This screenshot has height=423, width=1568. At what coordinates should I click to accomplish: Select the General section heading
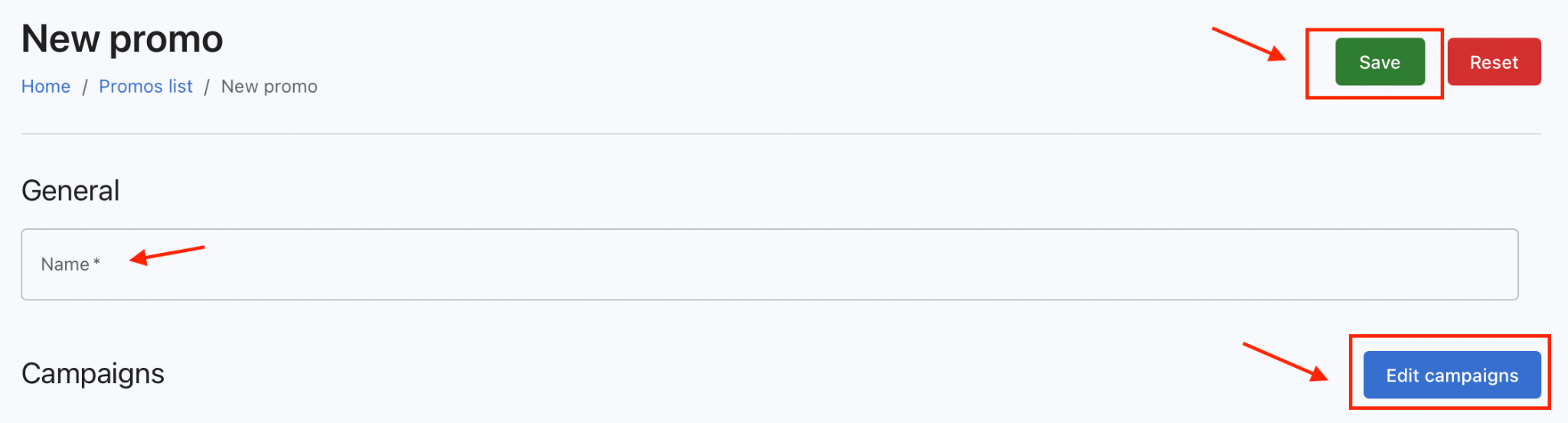(x=70, y=191)
